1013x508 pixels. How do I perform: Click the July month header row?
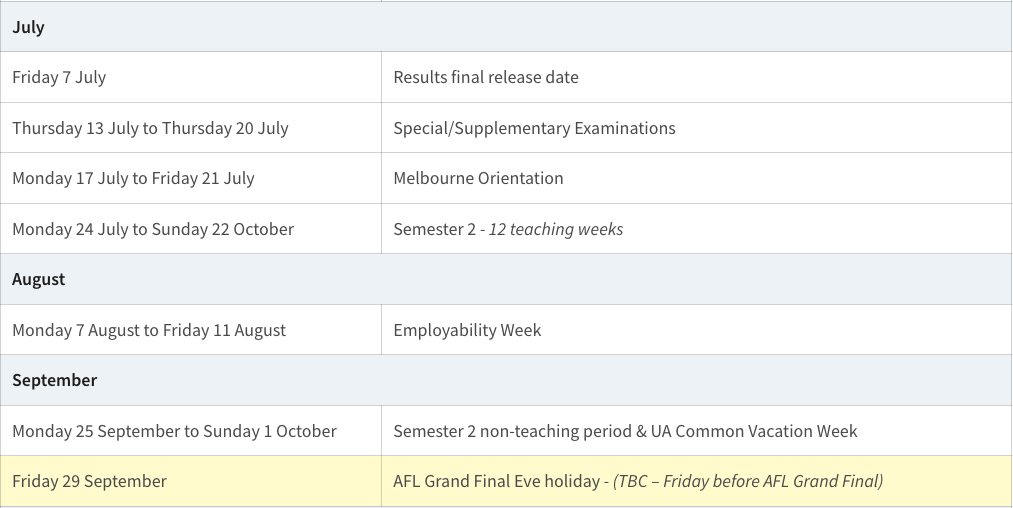coord(29,27)
